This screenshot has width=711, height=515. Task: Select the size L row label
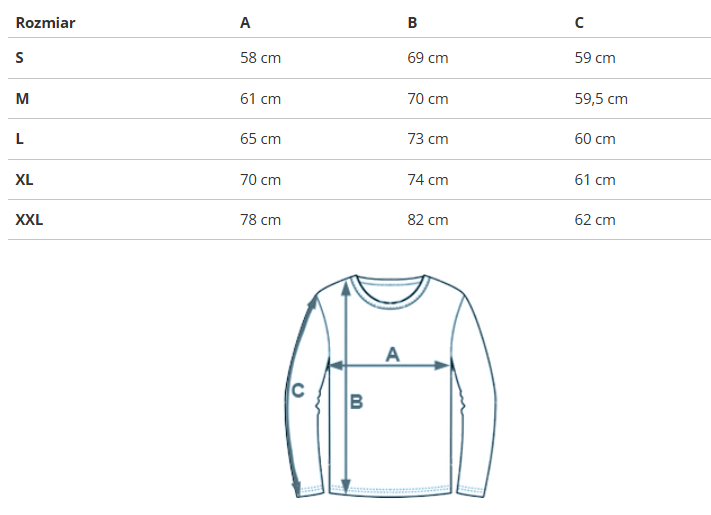(20, 139)
